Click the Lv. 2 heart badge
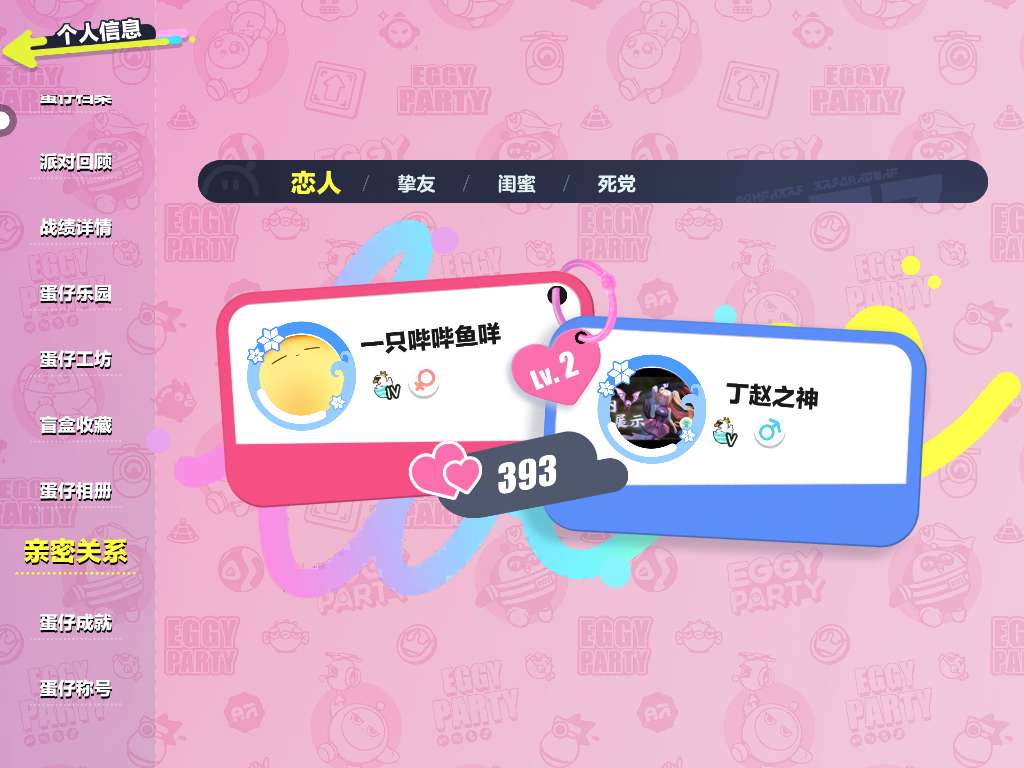 pos(556,370)
